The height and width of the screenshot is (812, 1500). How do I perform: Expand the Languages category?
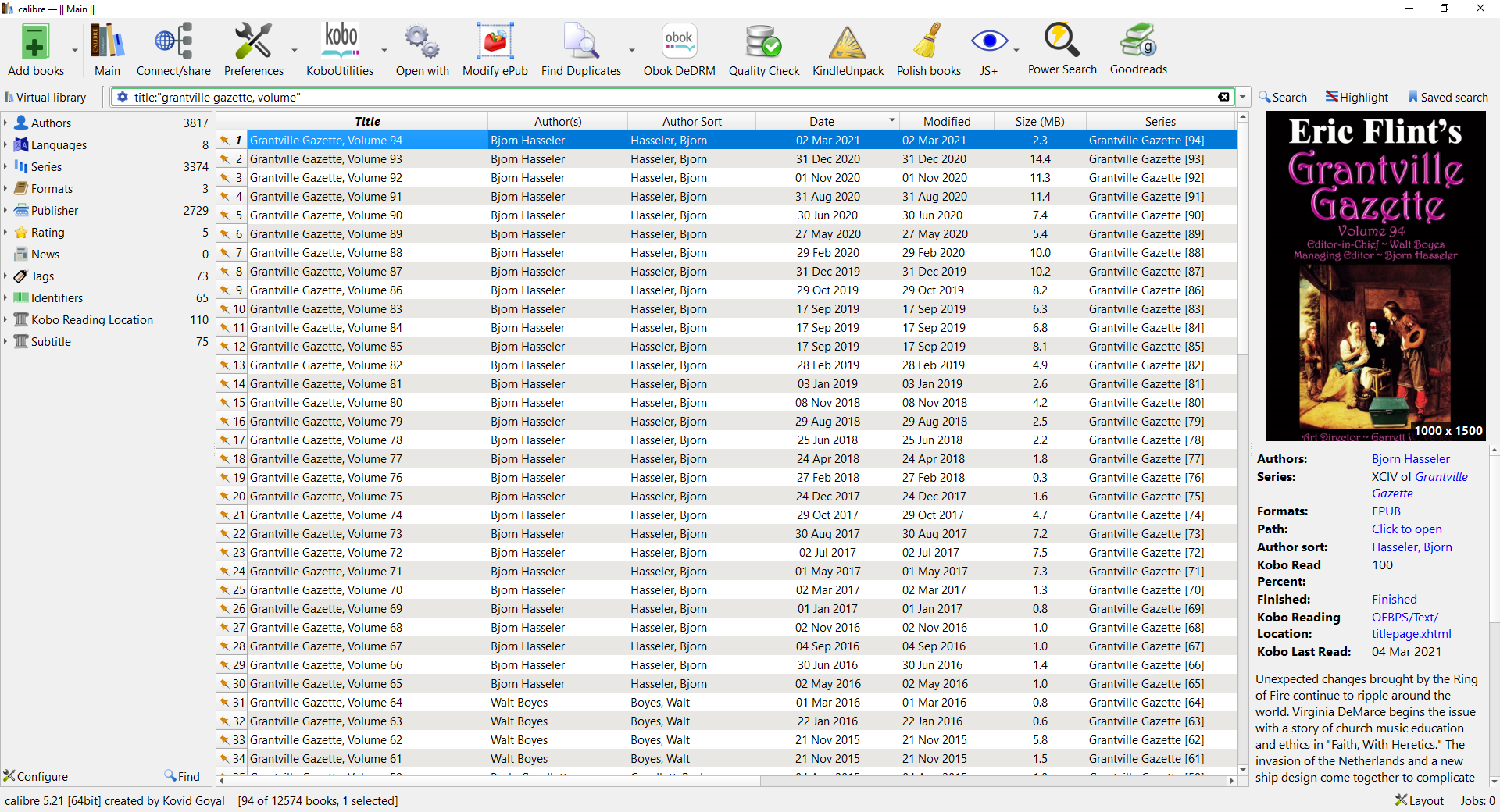(5, 144)
